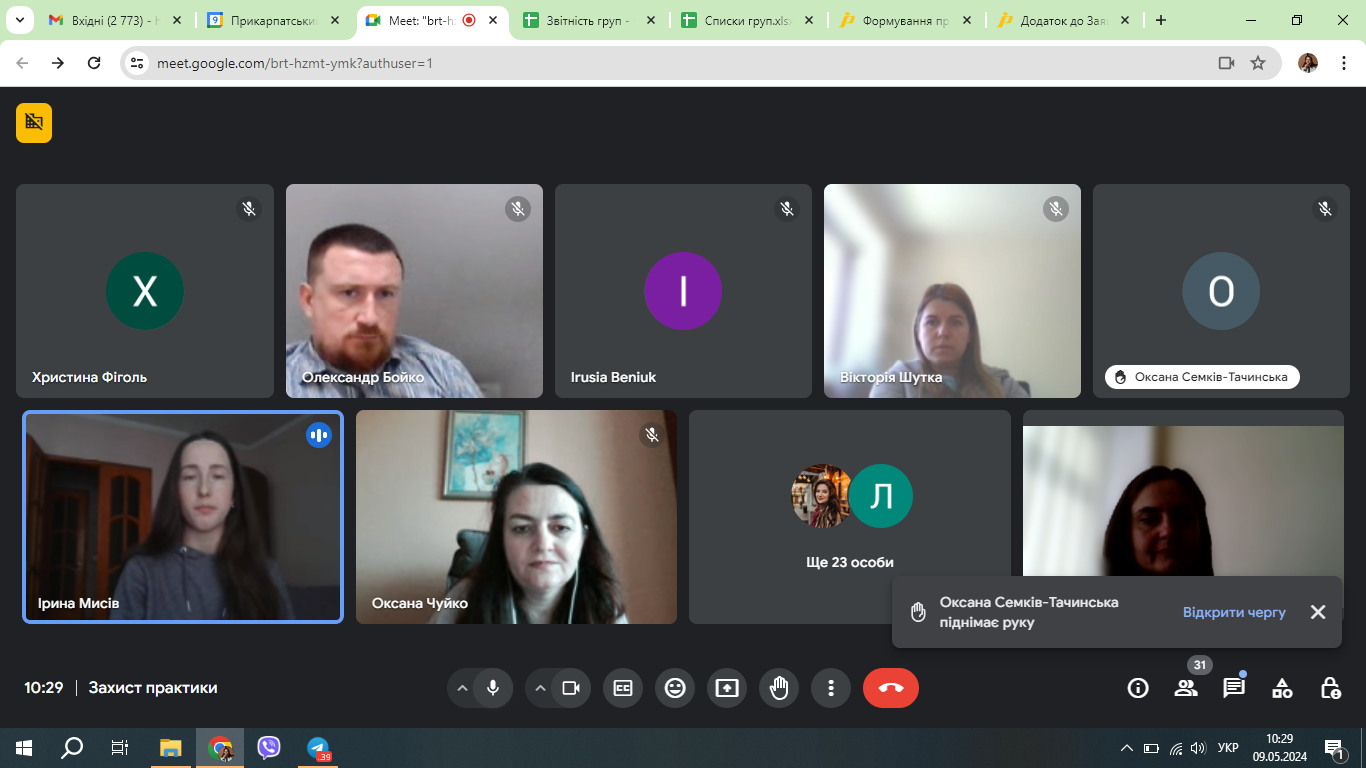
Task: Open the activities shapes icon
Action: (x=1282, y=688)
